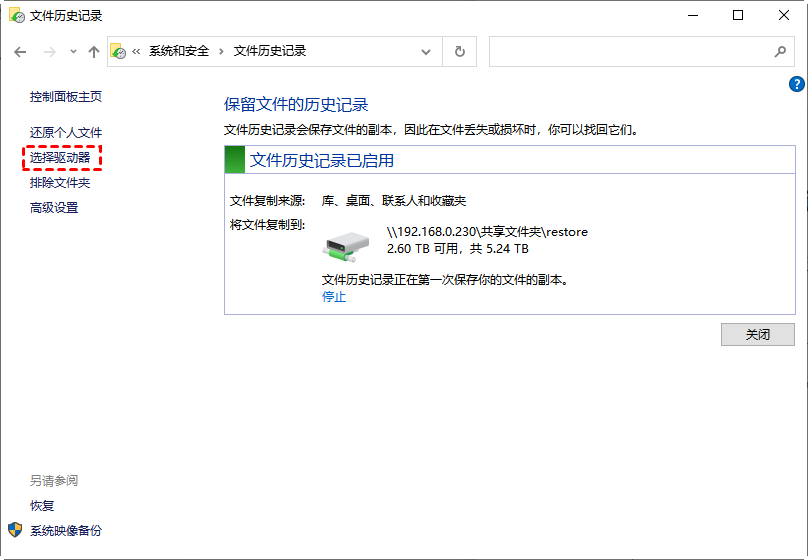Expand the arrow after 系统和安全
This screenshot has height=560, width=808.
click(221, 51)
